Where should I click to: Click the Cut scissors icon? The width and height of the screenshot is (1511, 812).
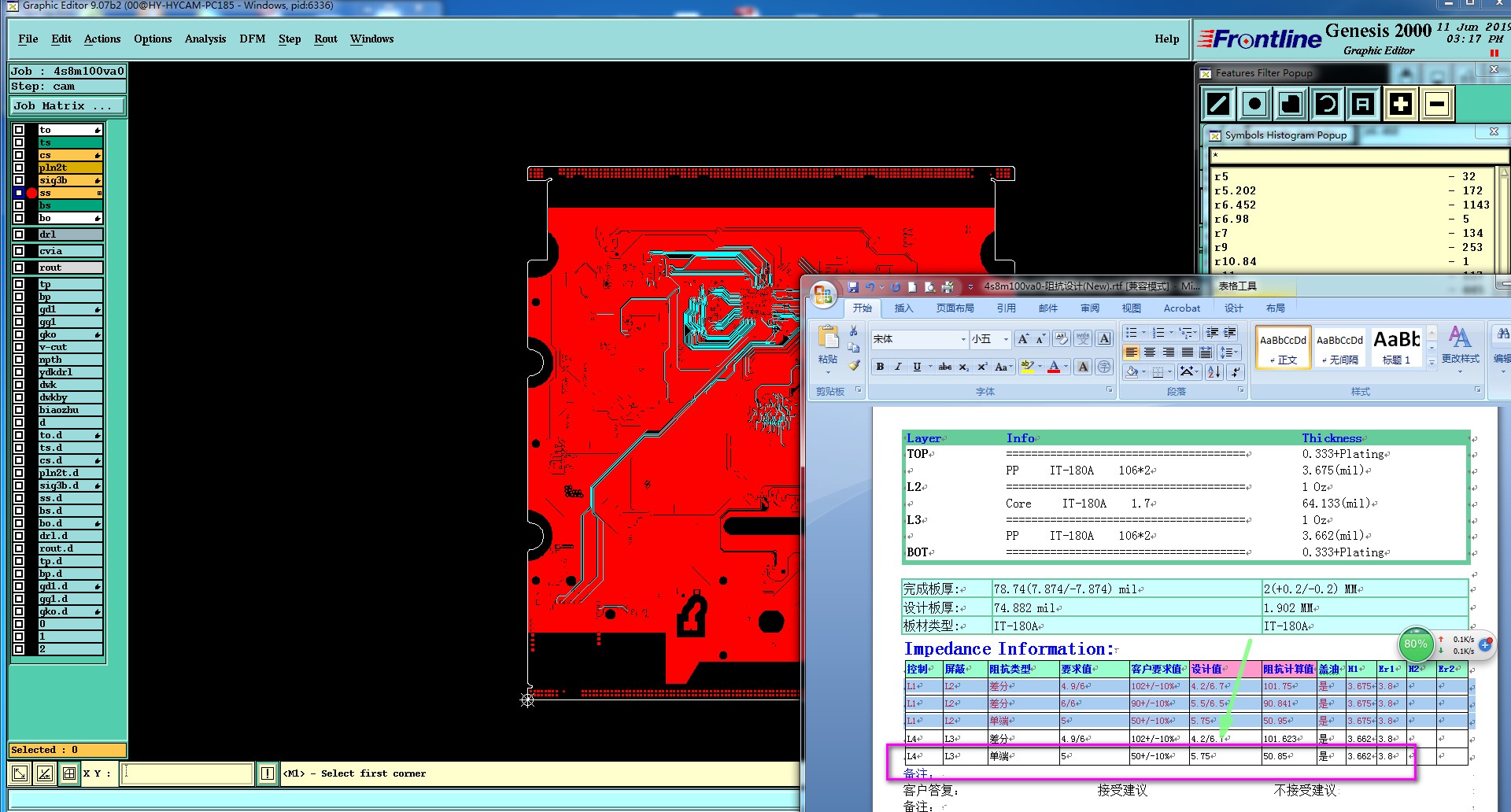click(854, 331)
